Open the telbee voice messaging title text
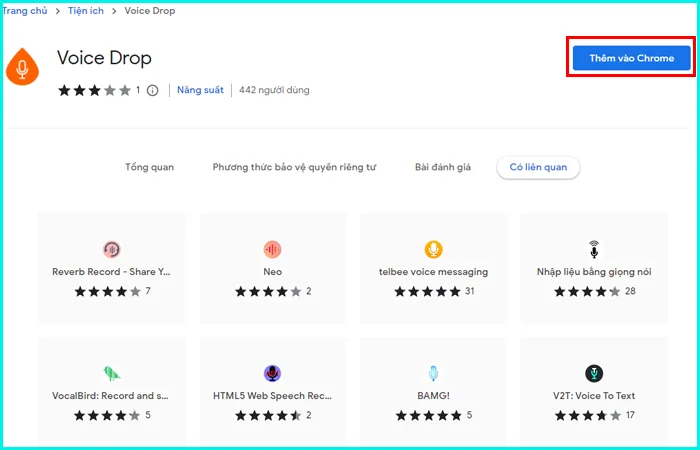Screen dimensions: 700x450 (433, 271)
